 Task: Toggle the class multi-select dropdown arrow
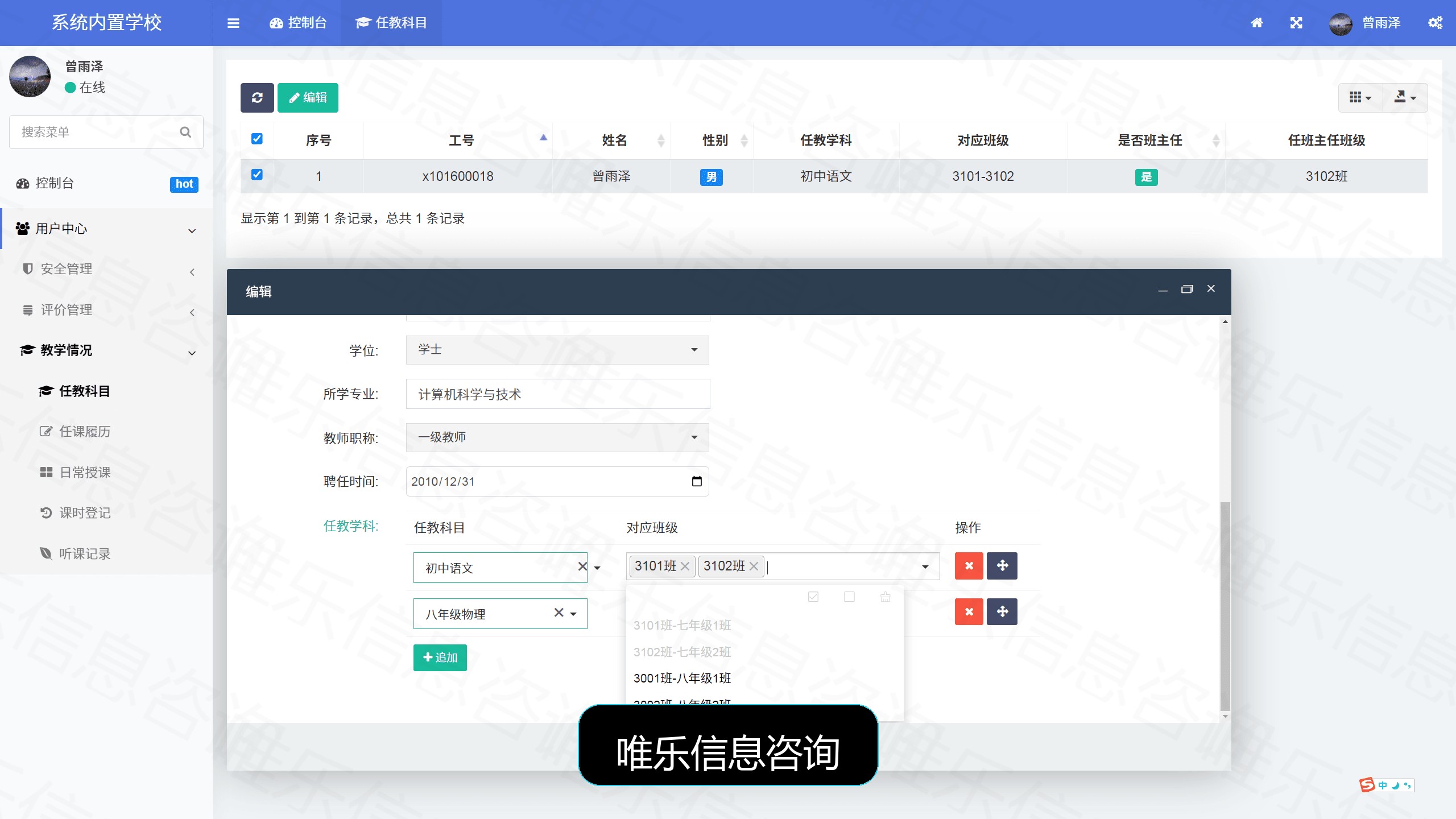click(x=925, y=567)
